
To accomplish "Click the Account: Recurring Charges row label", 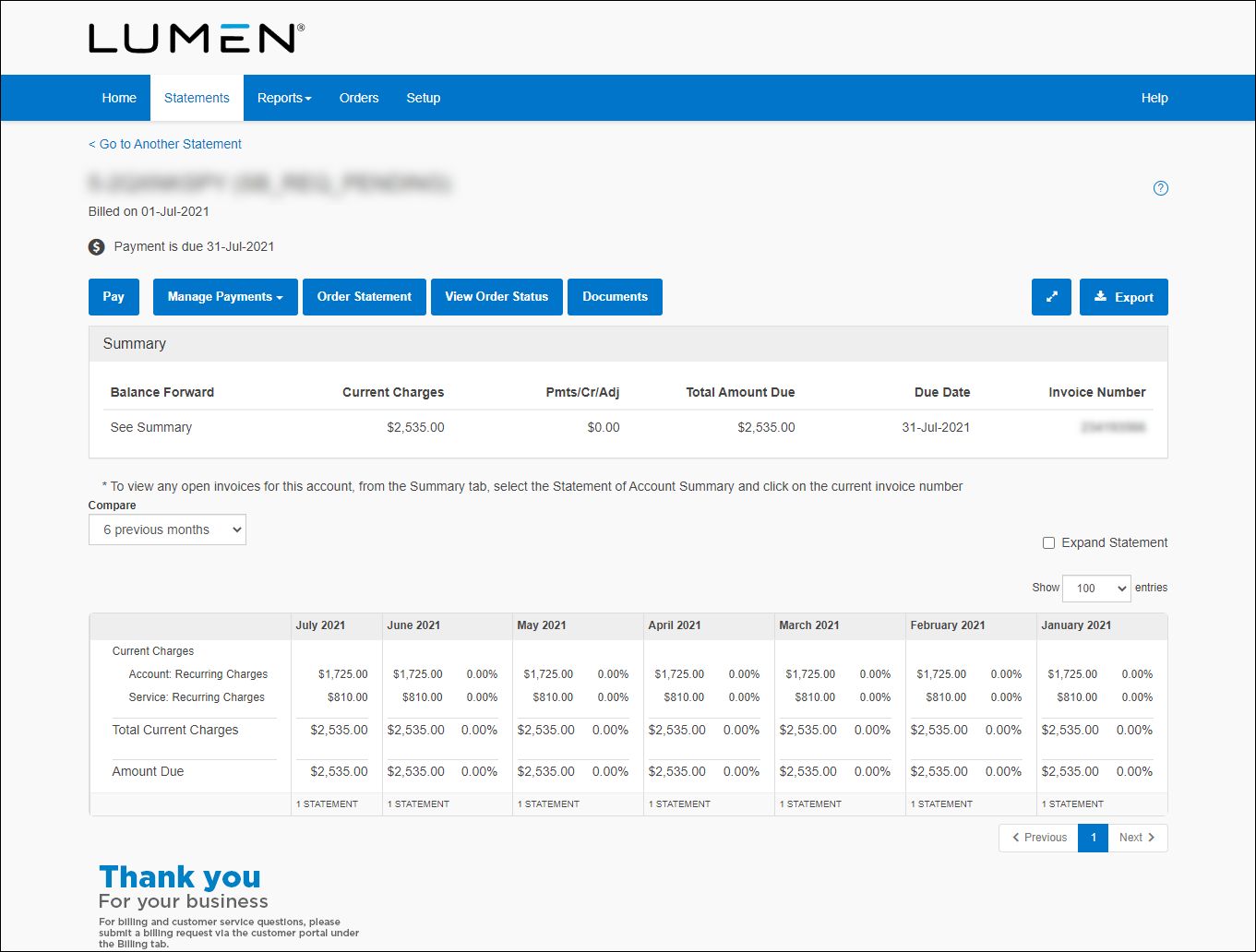I will point(198,674).
